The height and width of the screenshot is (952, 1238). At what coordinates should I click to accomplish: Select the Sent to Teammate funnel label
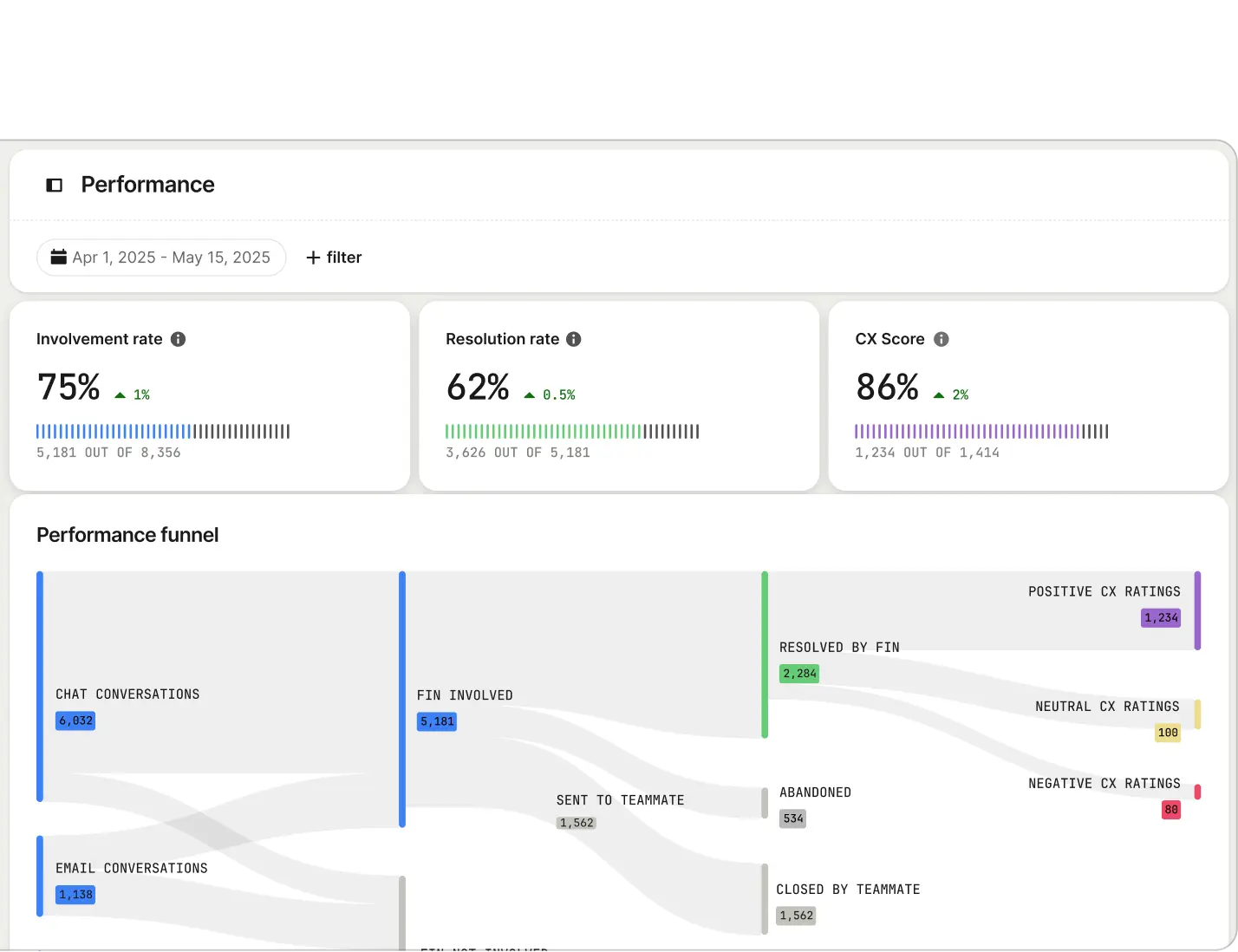[620, 800]
